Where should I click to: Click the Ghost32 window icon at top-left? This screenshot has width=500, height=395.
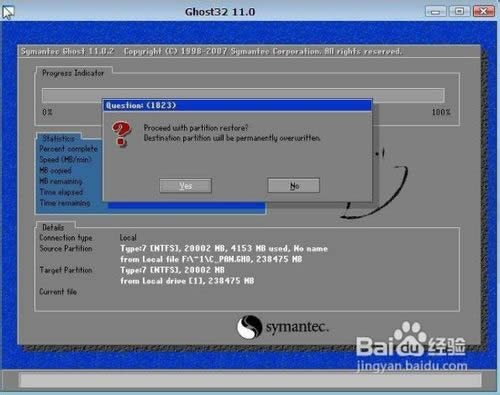[8, 12]
